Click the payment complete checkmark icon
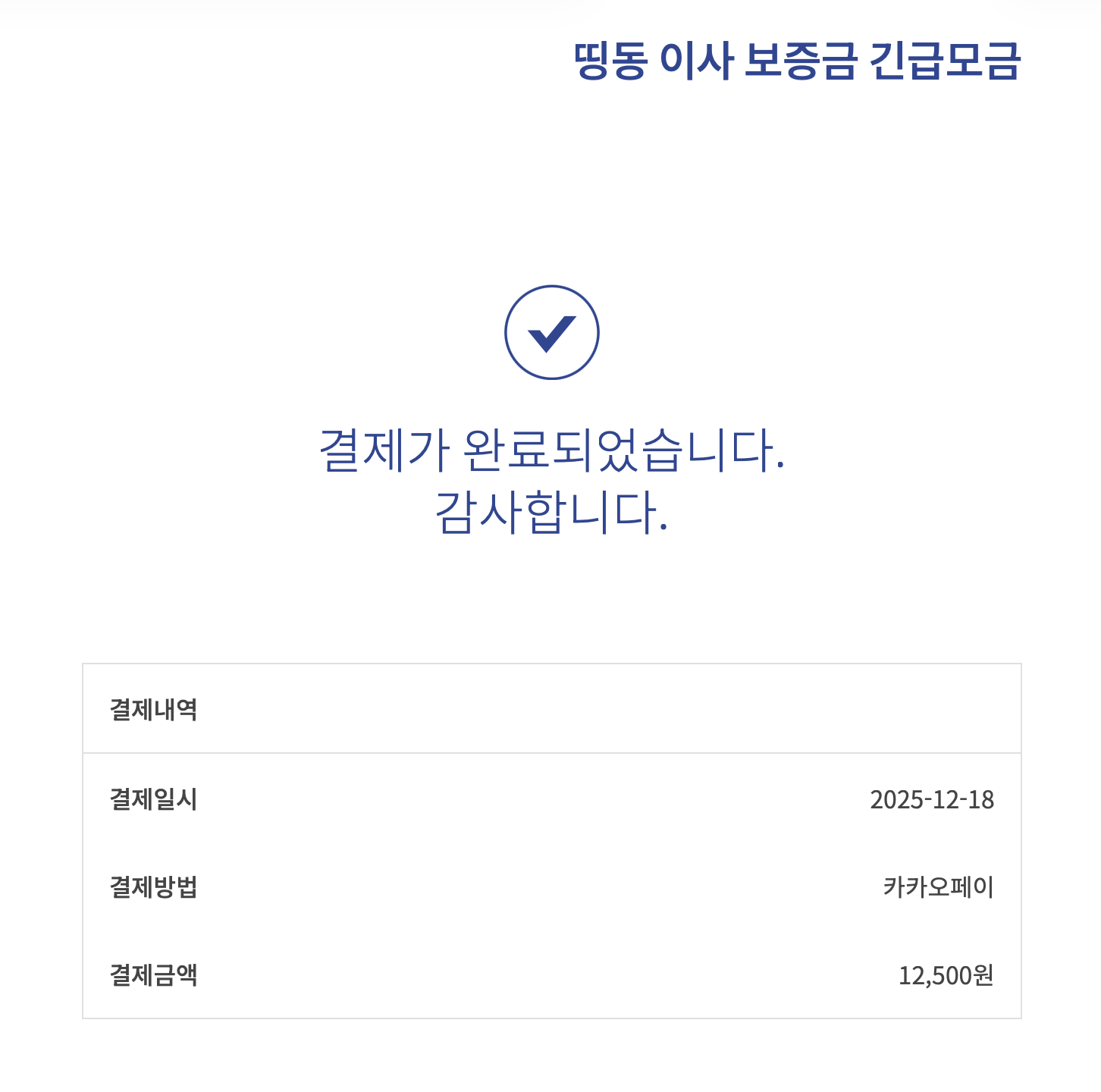Viewport: 1101px width, 1092px height. coord(552,334)
